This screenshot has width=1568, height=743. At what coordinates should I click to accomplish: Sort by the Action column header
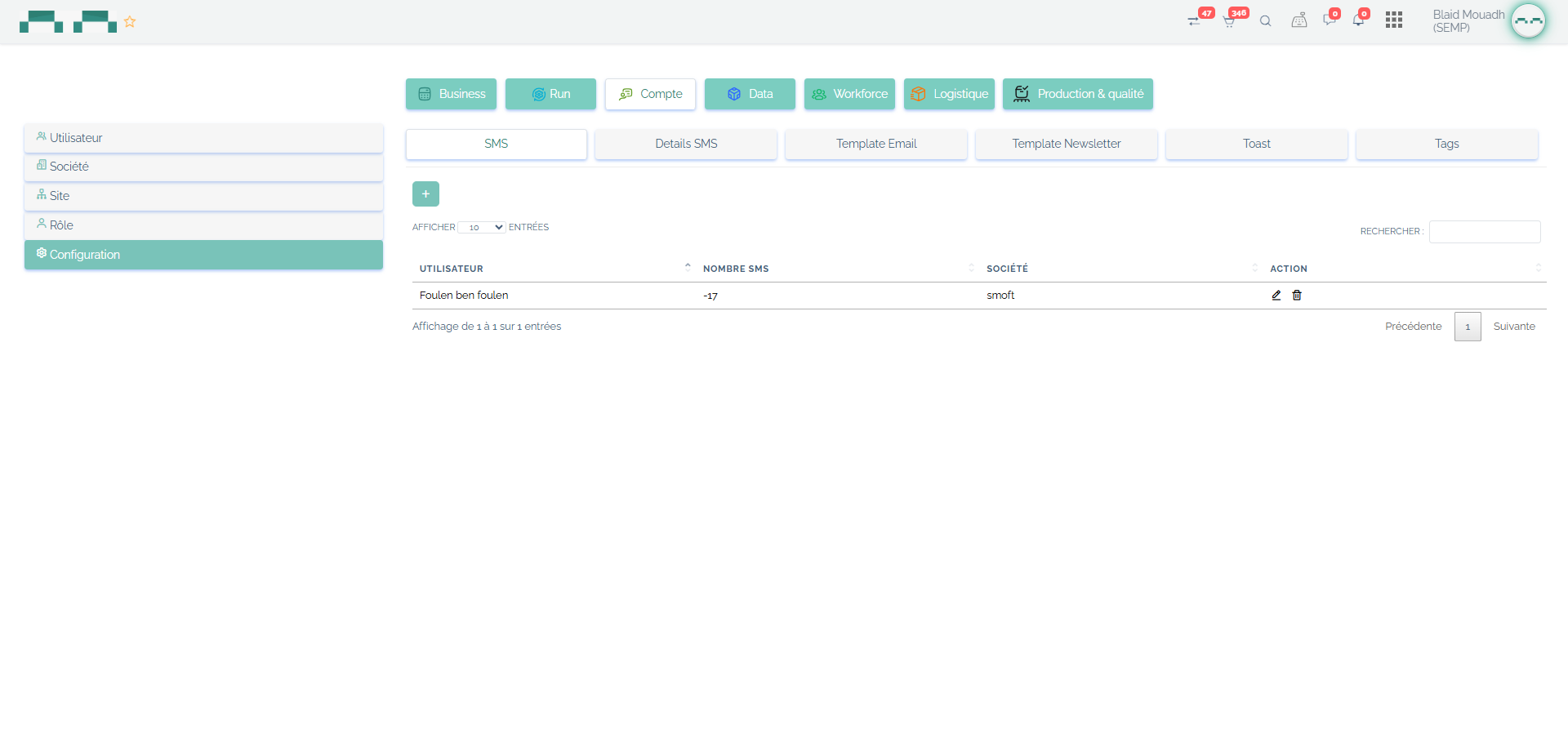click(1405, 269)
